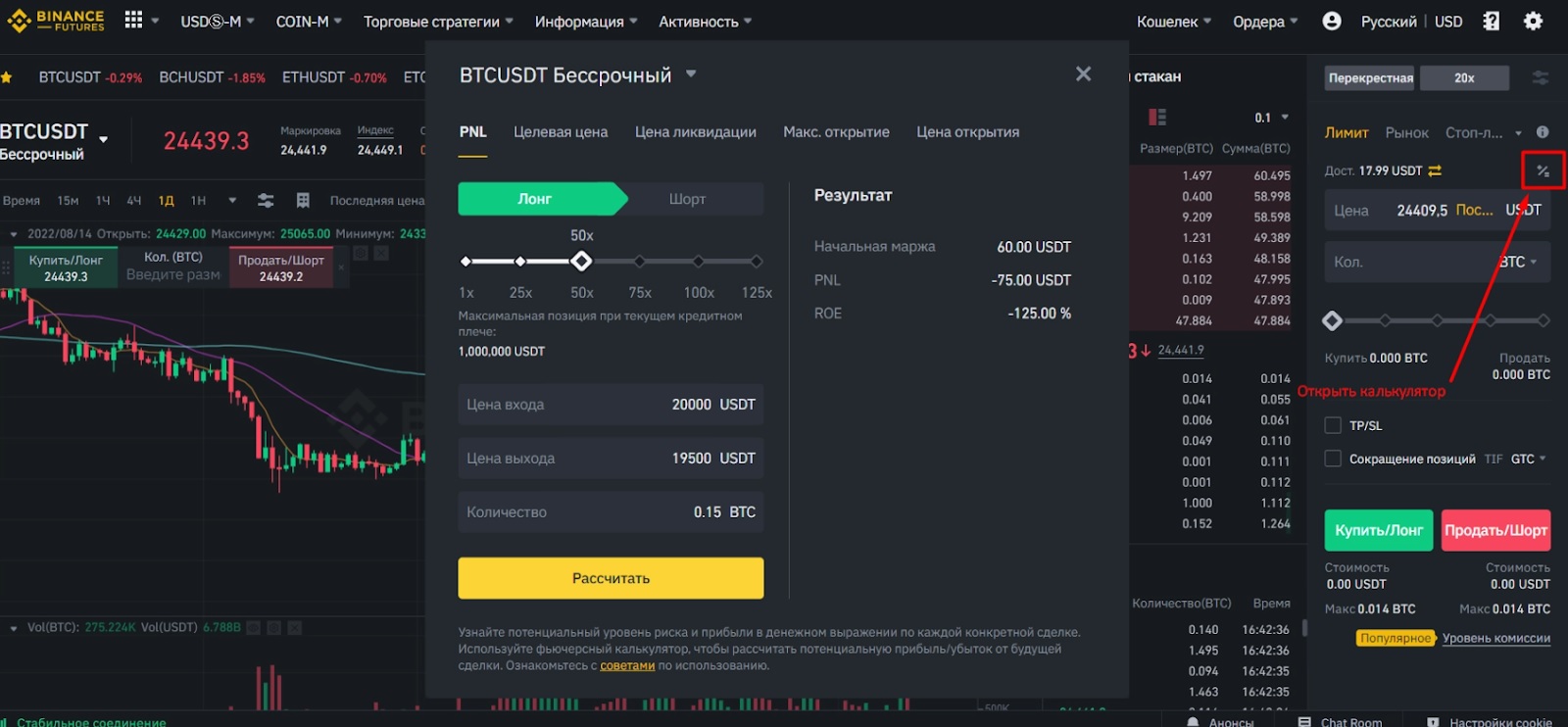
Task: Click the chart indicators settings icon
Action: coord(266,200)
